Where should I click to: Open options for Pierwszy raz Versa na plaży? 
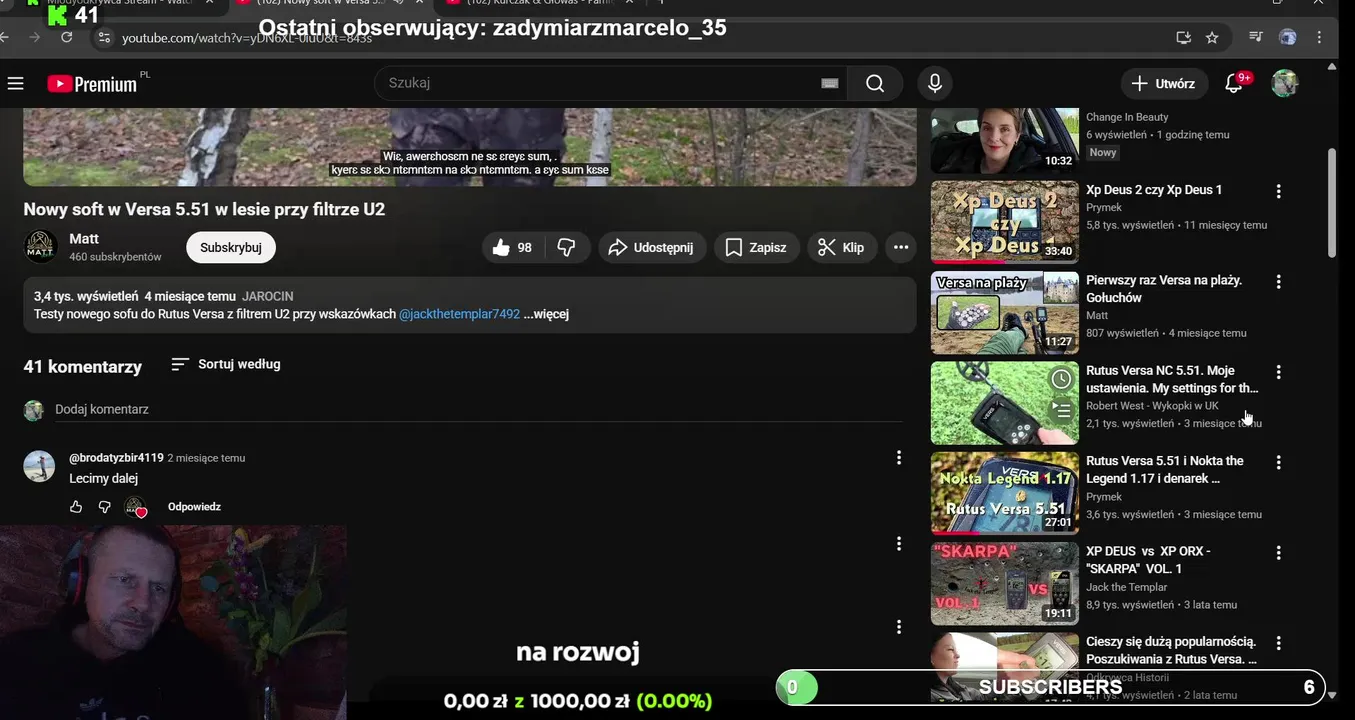pyautogui.click(x=1278, y=282)
